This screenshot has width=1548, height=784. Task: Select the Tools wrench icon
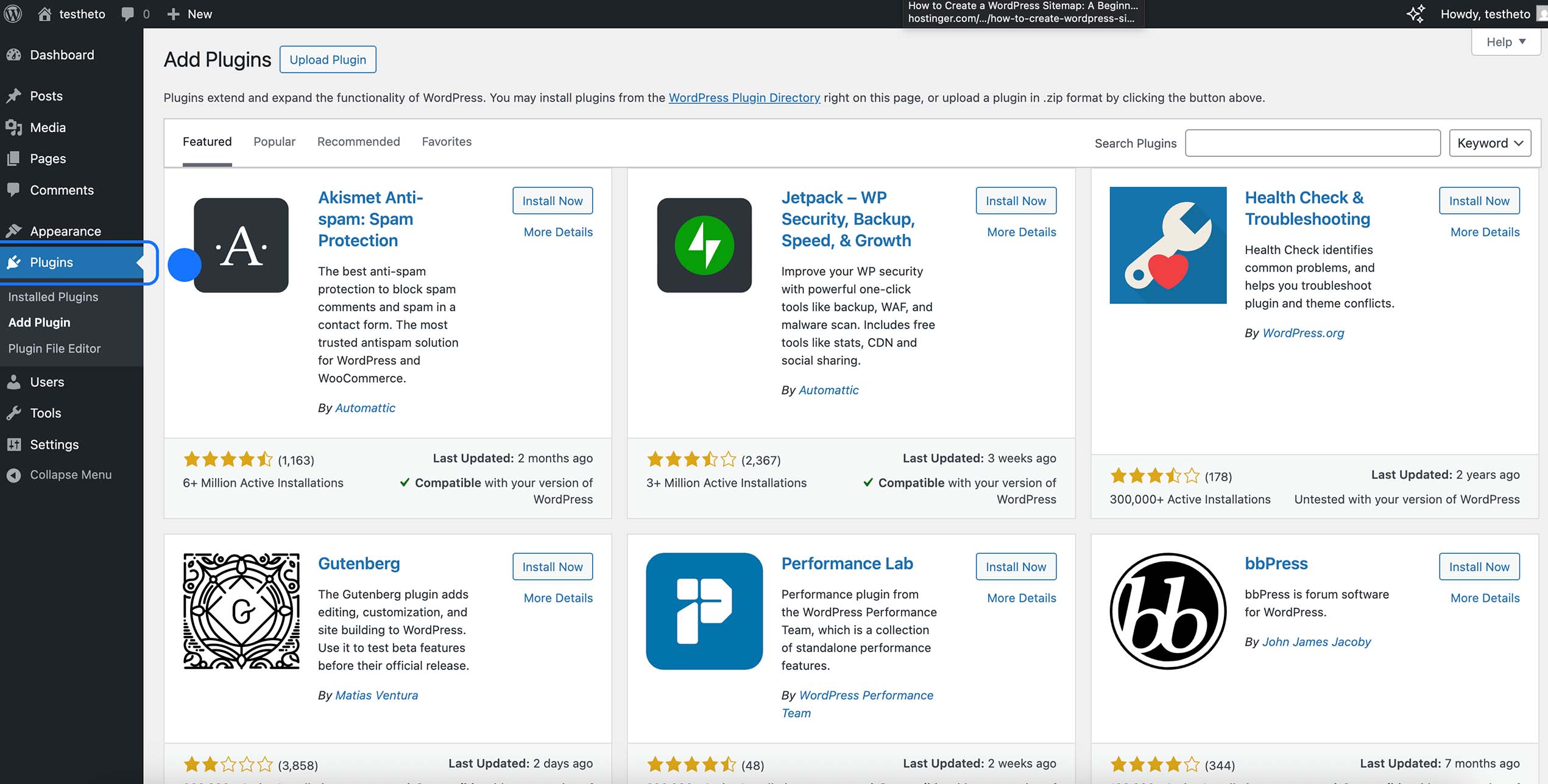(14, 413)
